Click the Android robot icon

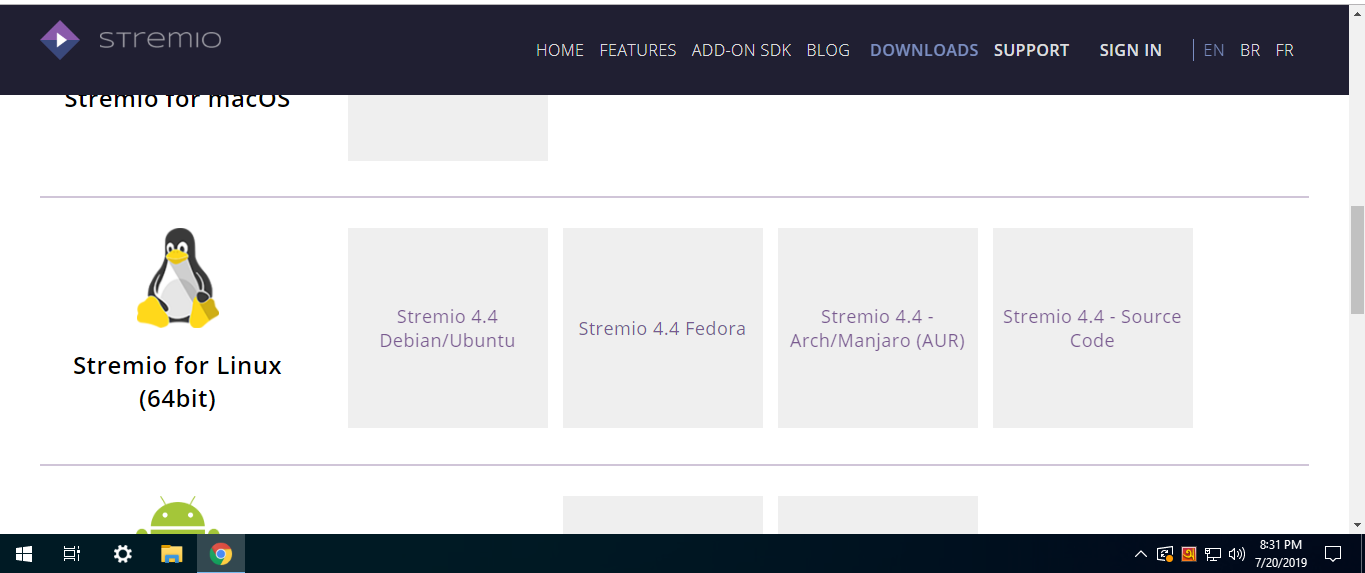tap(178, 516)
